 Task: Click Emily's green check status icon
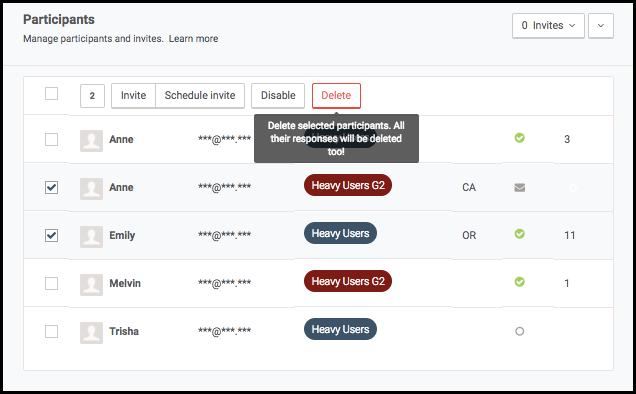click(x=520, y=234)
